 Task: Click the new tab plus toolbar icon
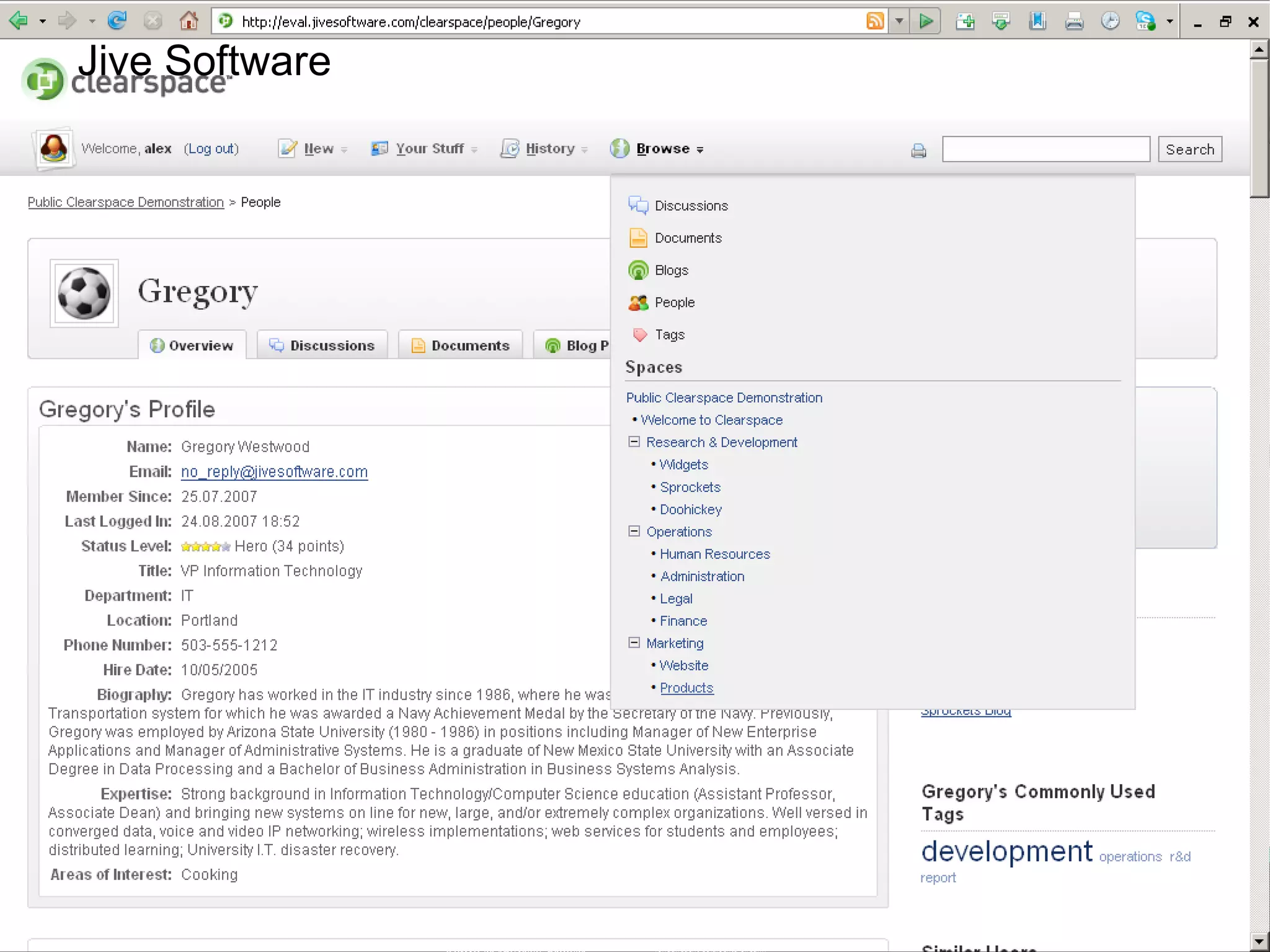(x=965, y=21)
